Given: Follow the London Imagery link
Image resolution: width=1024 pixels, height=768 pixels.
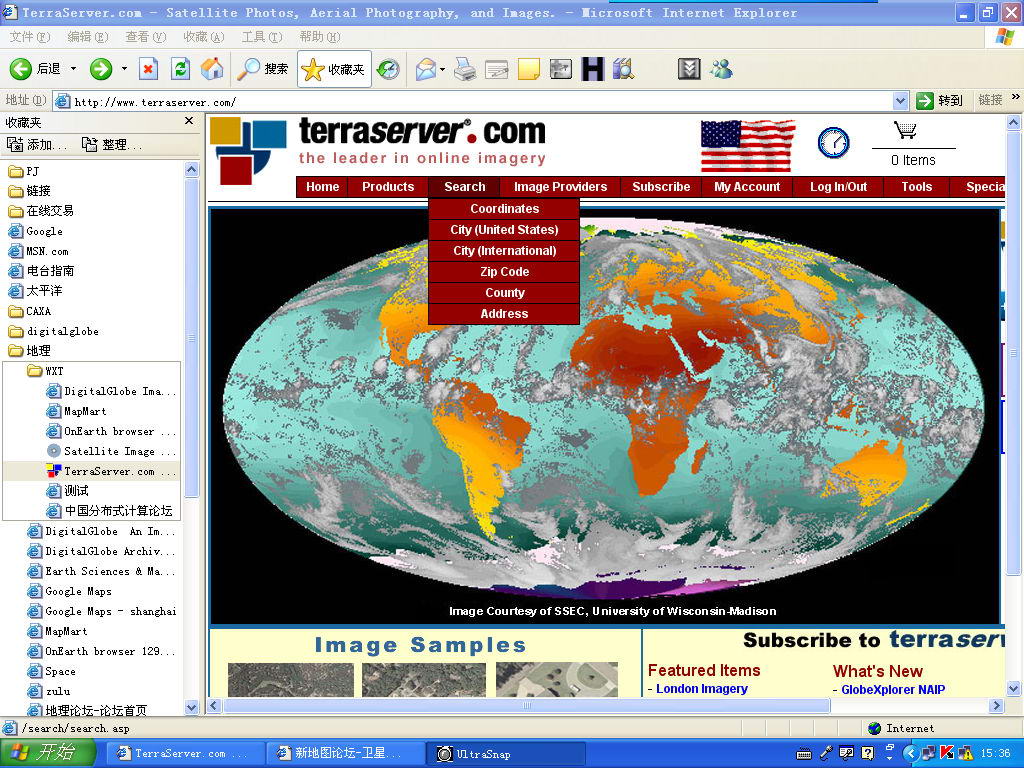Looking at the screenshot, I should [x=701, y=689].
